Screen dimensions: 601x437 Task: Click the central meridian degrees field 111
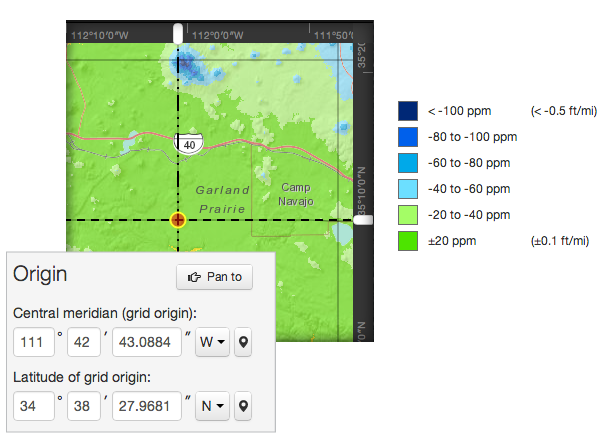(x=34, y=342)
